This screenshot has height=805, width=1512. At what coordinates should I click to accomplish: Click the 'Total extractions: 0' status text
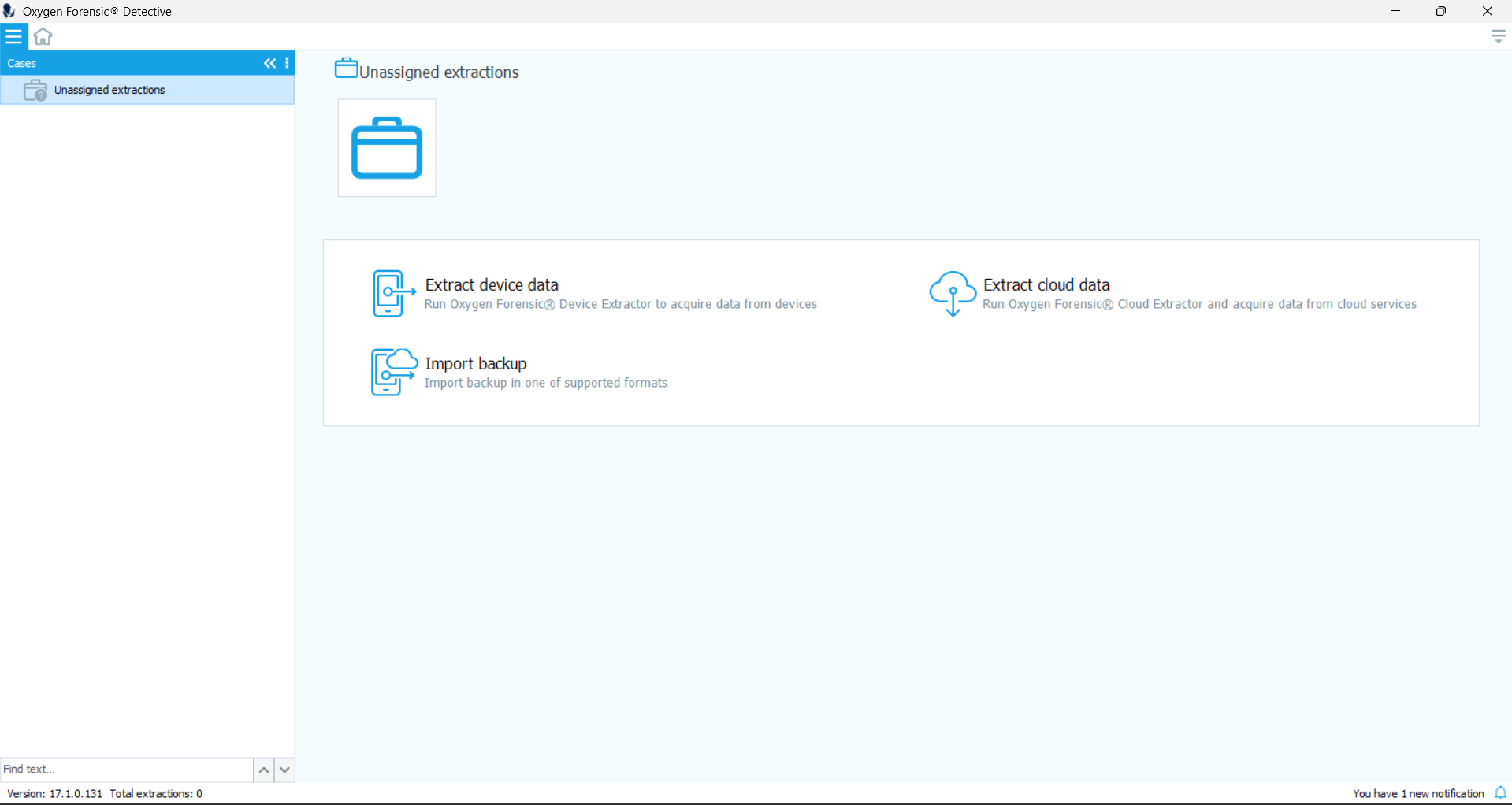click(x=156, y=794)
